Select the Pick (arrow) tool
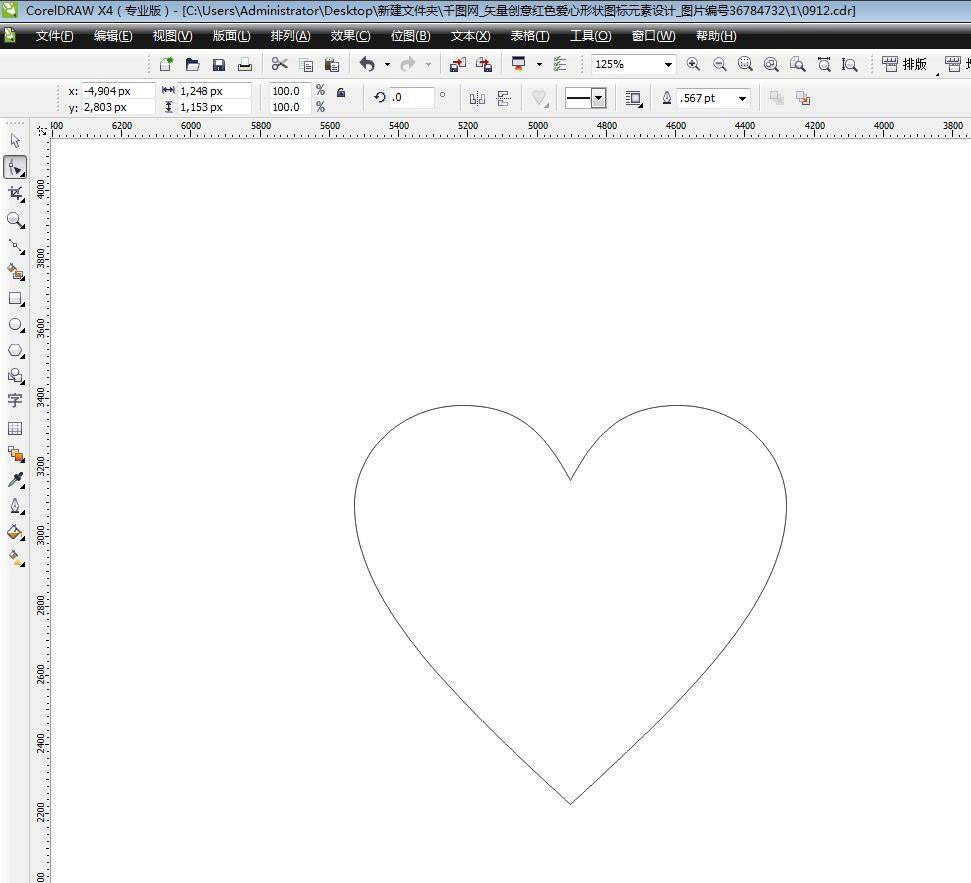This screenshot has width=971, height=883. (15, 141)
